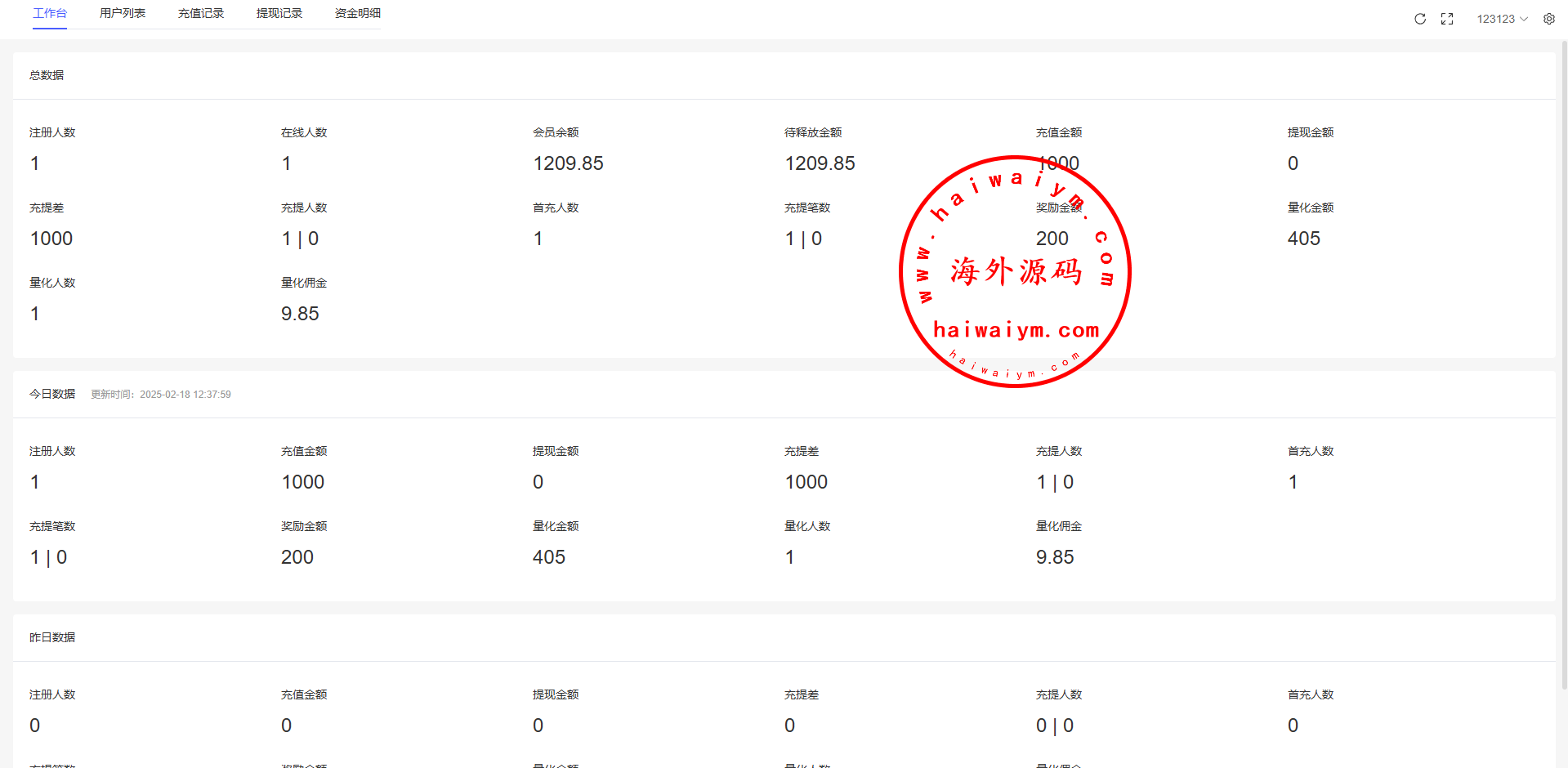This screenshot has height=768, width=1568.
Task: Click the 总数据 section header
Action: (x=47, y=75)
